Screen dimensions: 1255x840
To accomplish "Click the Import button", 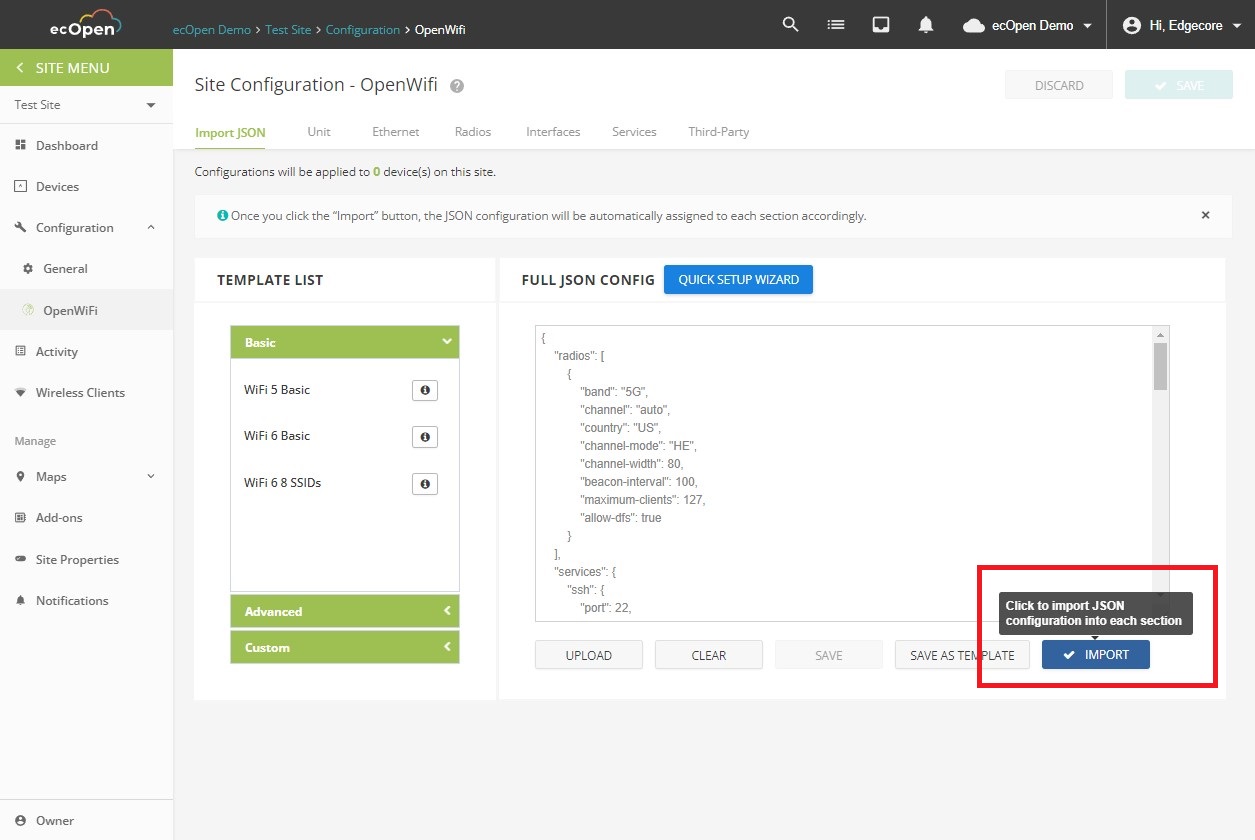I will pos(1096,655).
